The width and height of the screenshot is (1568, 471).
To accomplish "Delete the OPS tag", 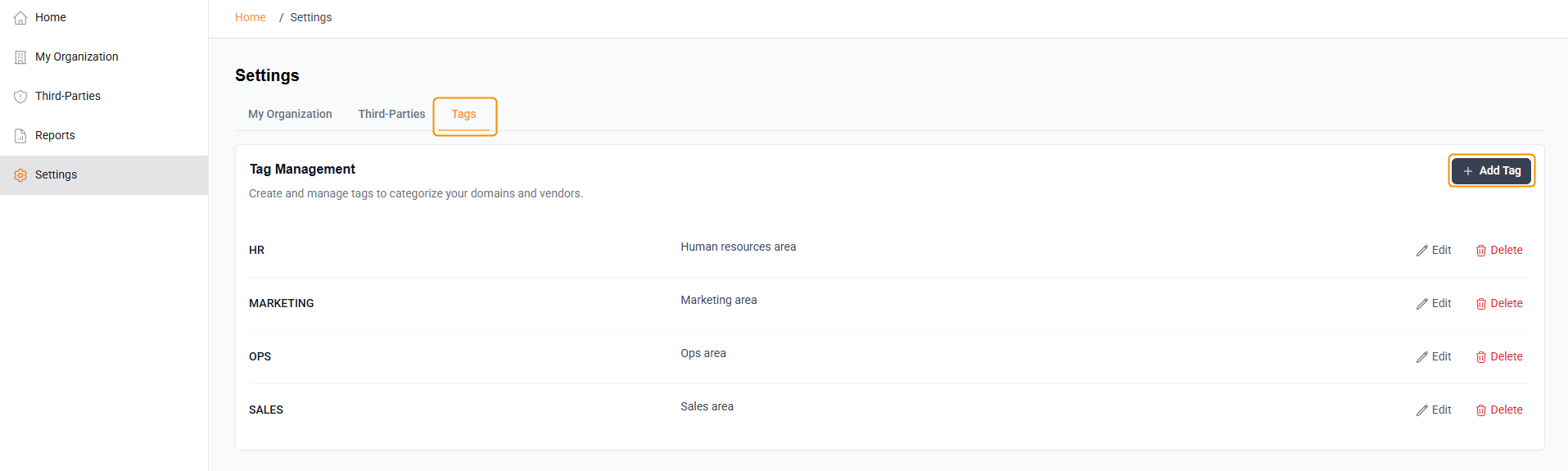I will coord(1499,356).
